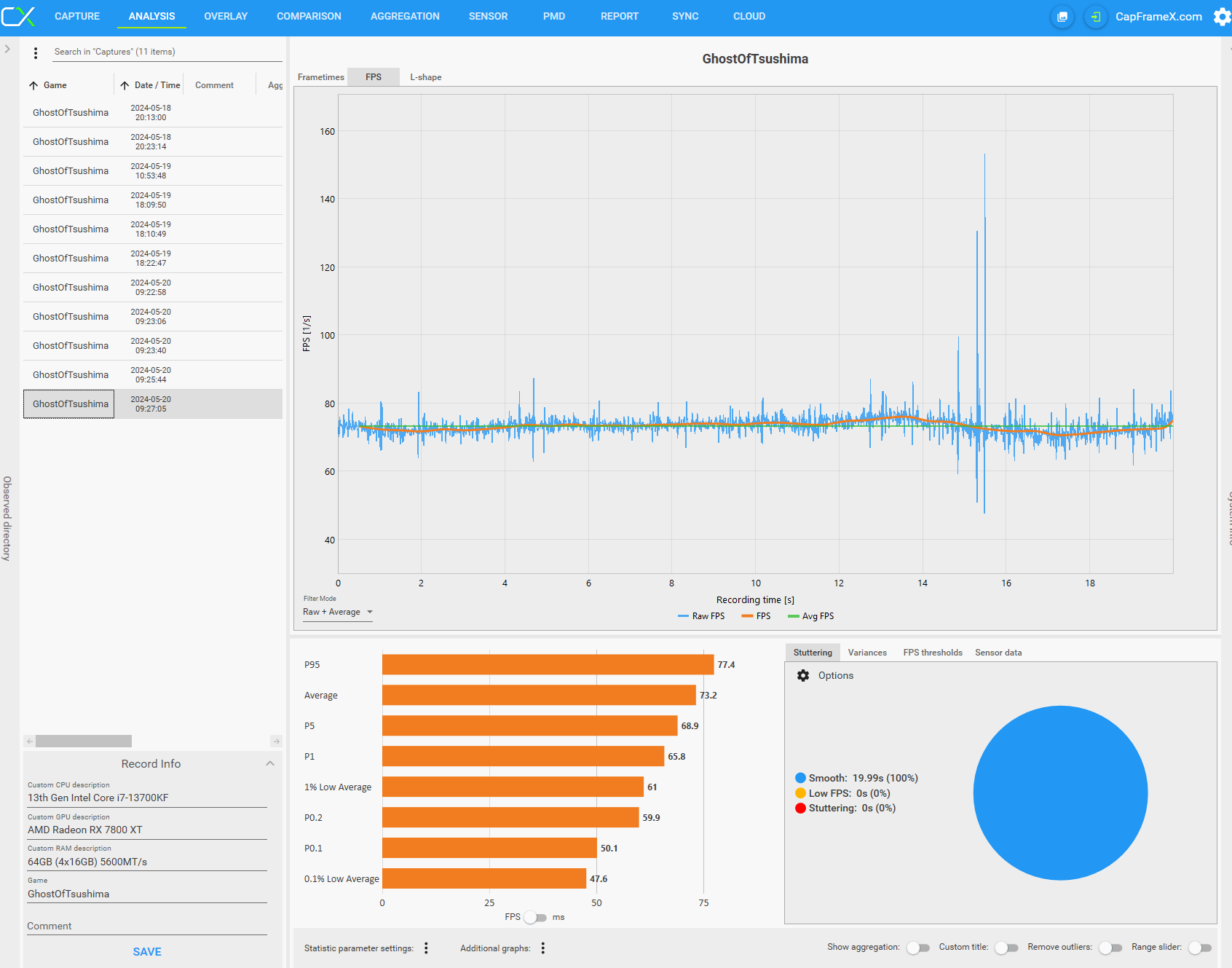This screenshot has height=968, width=1232.
Task: Open the stuttering Options gear
Action: 803,675
